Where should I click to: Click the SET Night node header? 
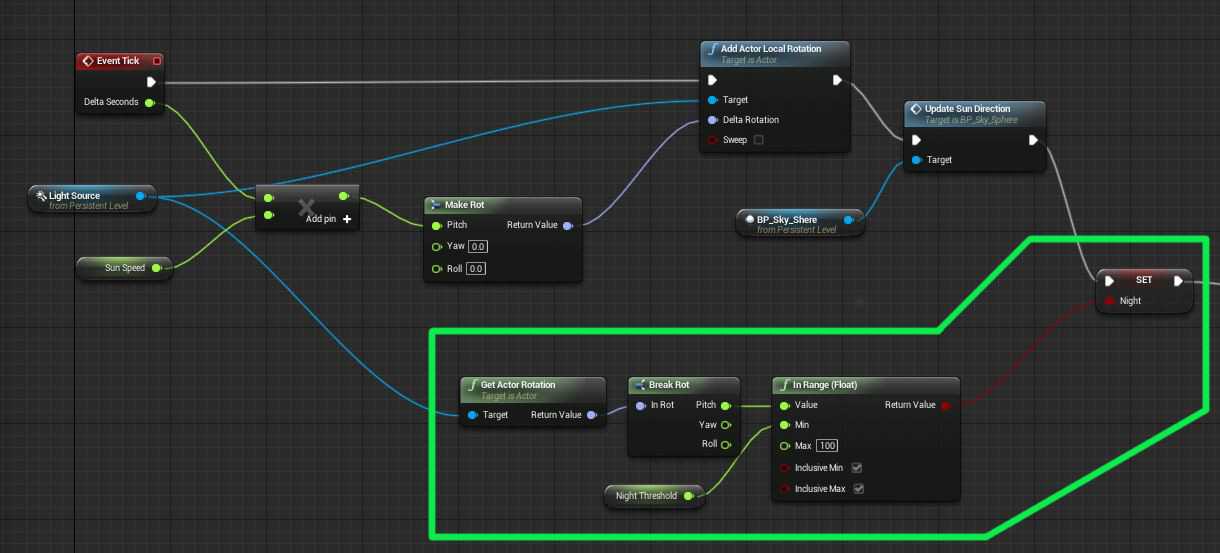click(x=1143, y=280)
